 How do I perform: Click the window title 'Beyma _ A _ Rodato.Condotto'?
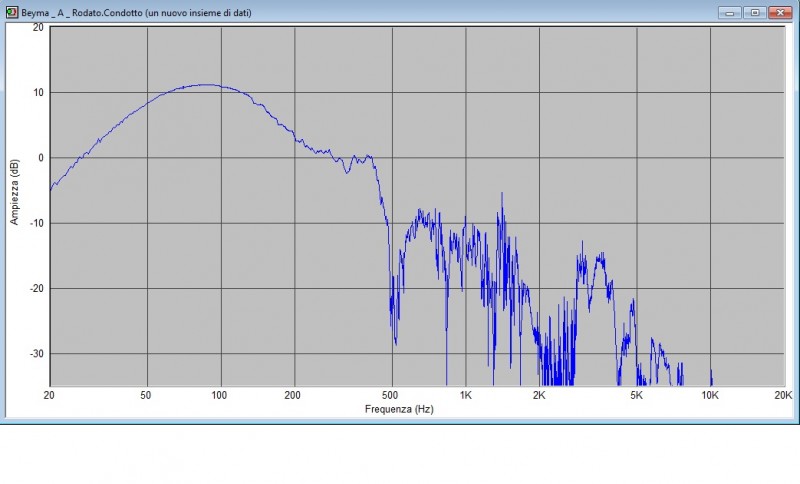[82, 13]
